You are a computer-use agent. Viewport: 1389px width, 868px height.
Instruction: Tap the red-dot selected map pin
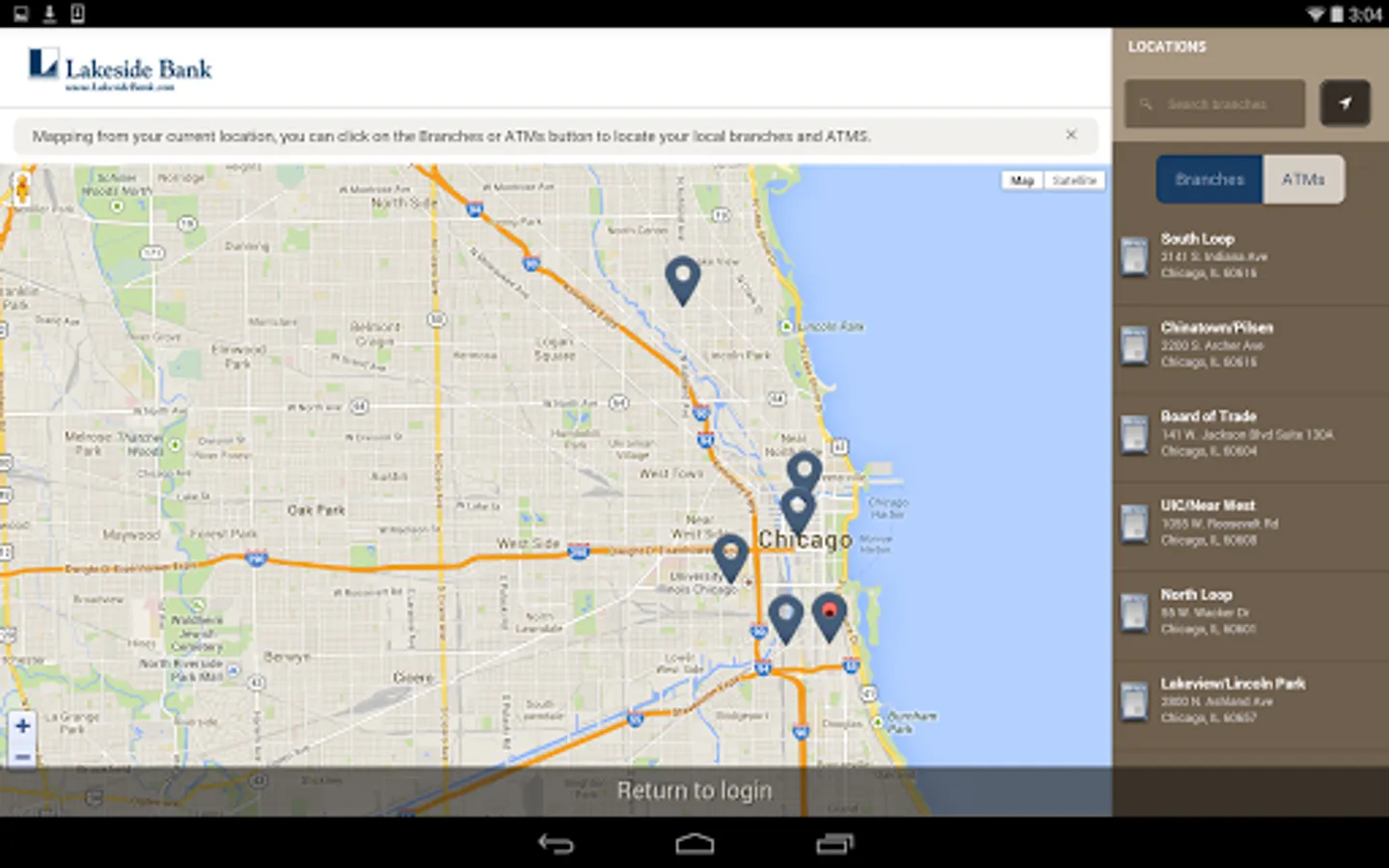(x=830, y=617)
